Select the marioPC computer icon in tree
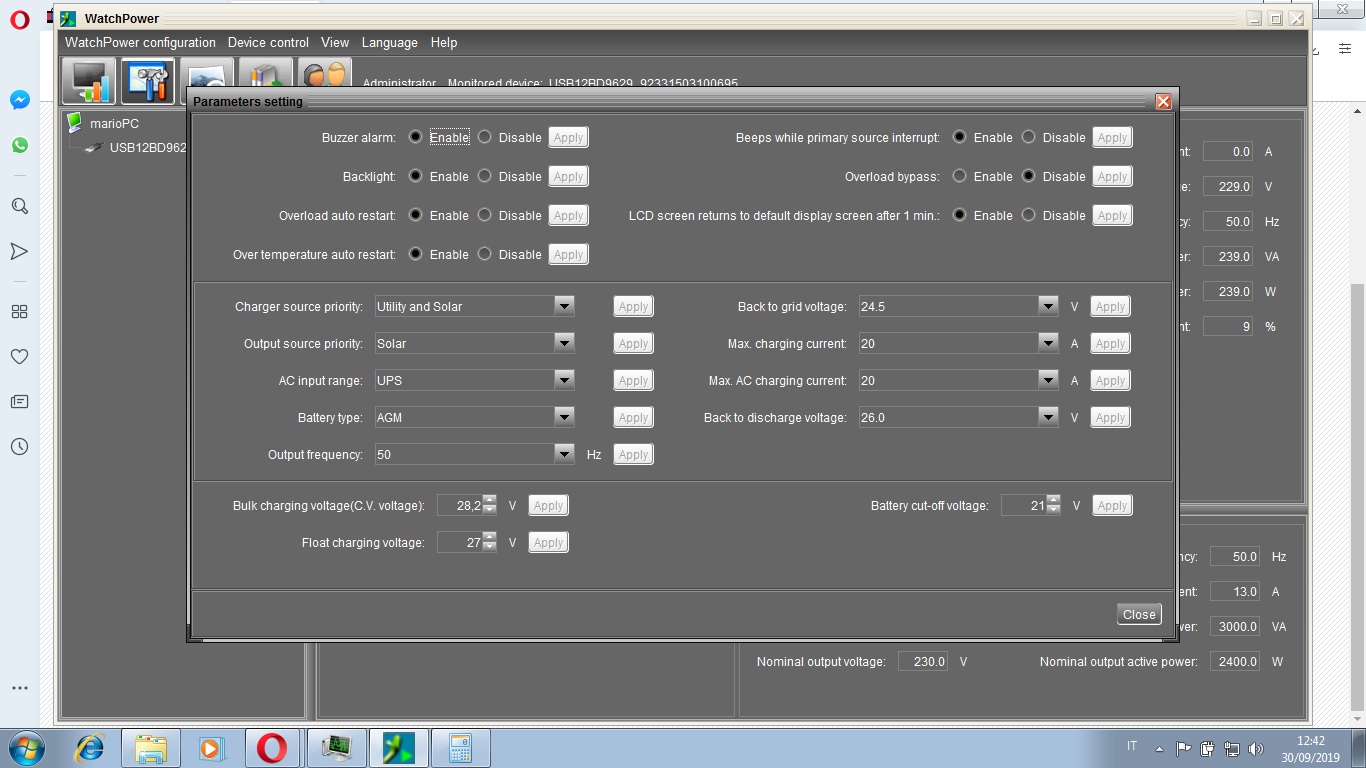This screenshot has height=768, width=1366. tap(74, 123)
